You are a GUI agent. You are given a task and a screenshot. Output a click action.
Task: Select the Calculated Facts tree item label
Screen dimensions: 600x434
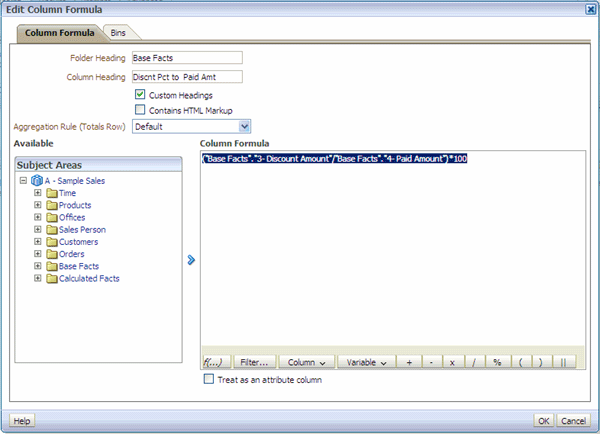[89, 279]
